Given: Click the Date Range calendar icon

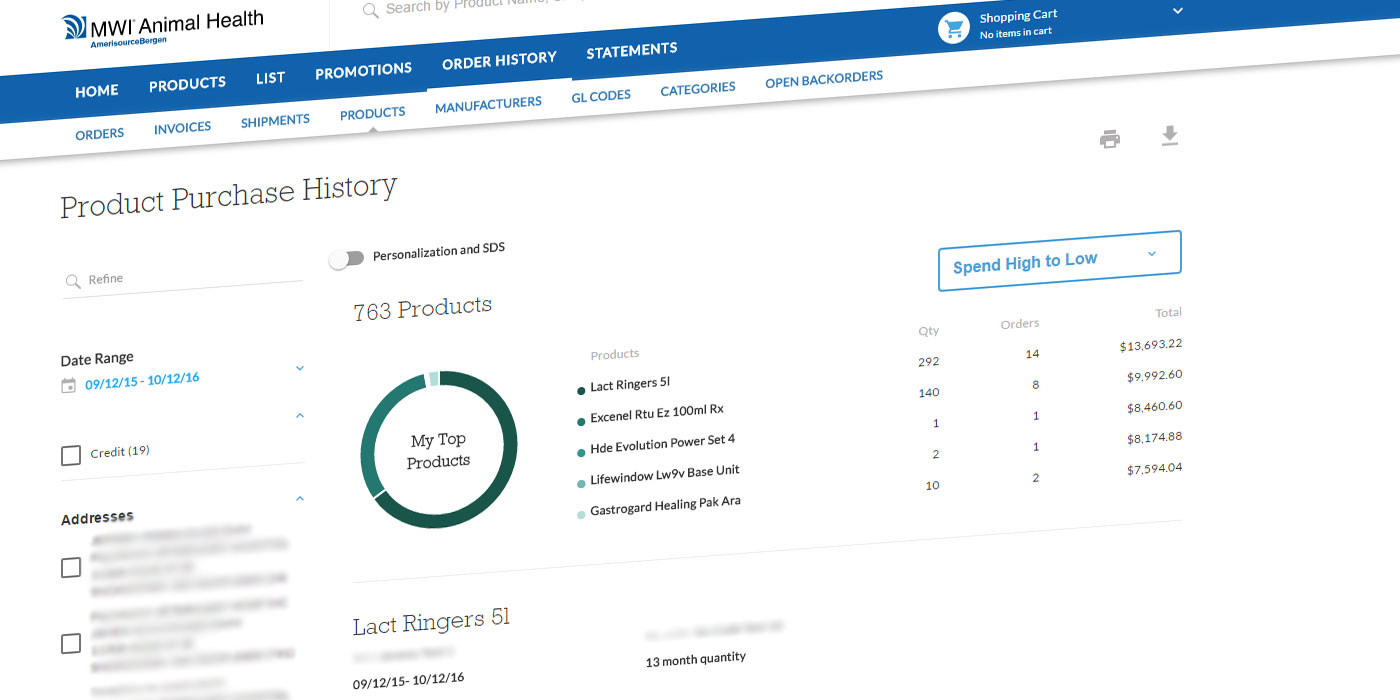Looking at the screenshot, I should click(68, 385).
